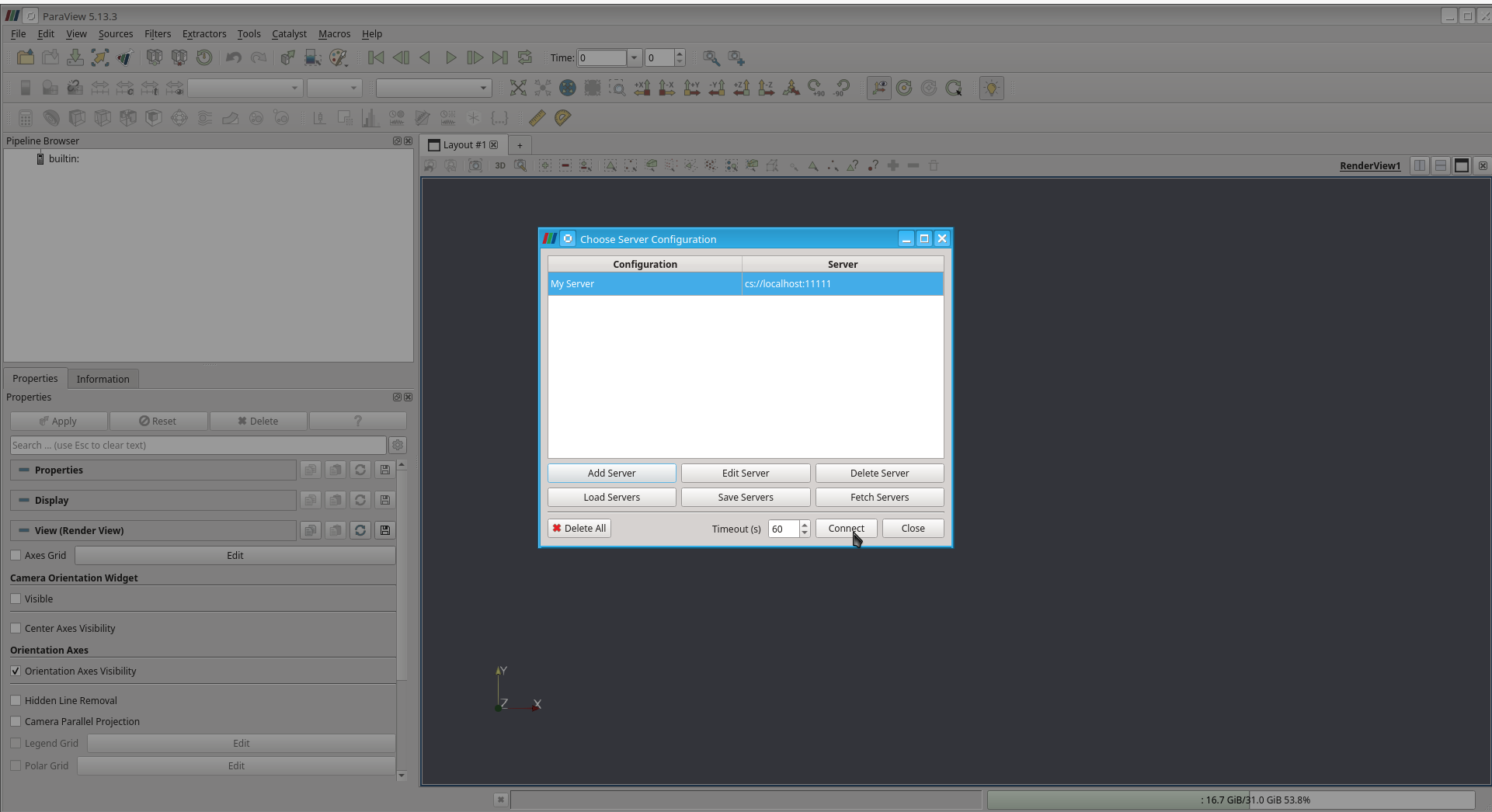Open the Macros menu
Image resolution: width=1492 pixels, height=812 pixels.
pyautogui.click(x=334, y=33)
